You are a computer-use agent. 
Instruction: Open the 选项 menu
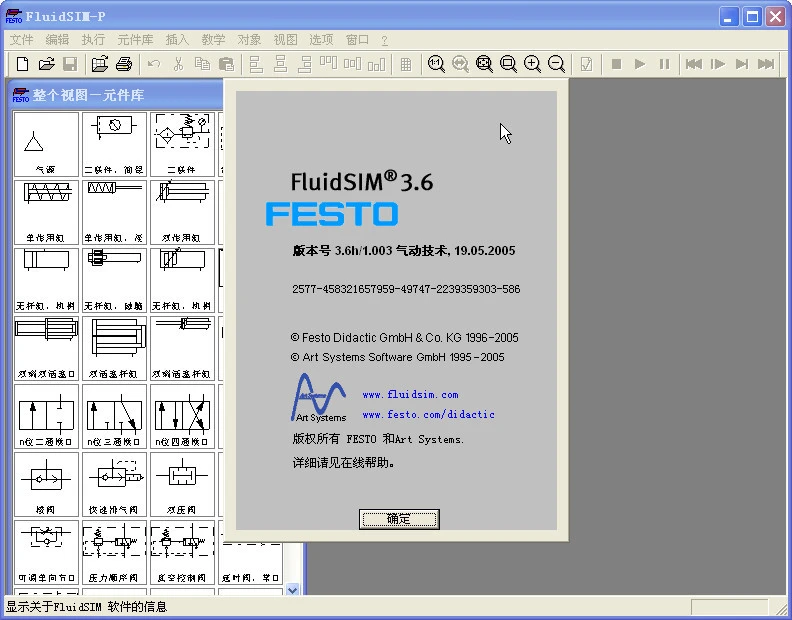click(321, 39)
